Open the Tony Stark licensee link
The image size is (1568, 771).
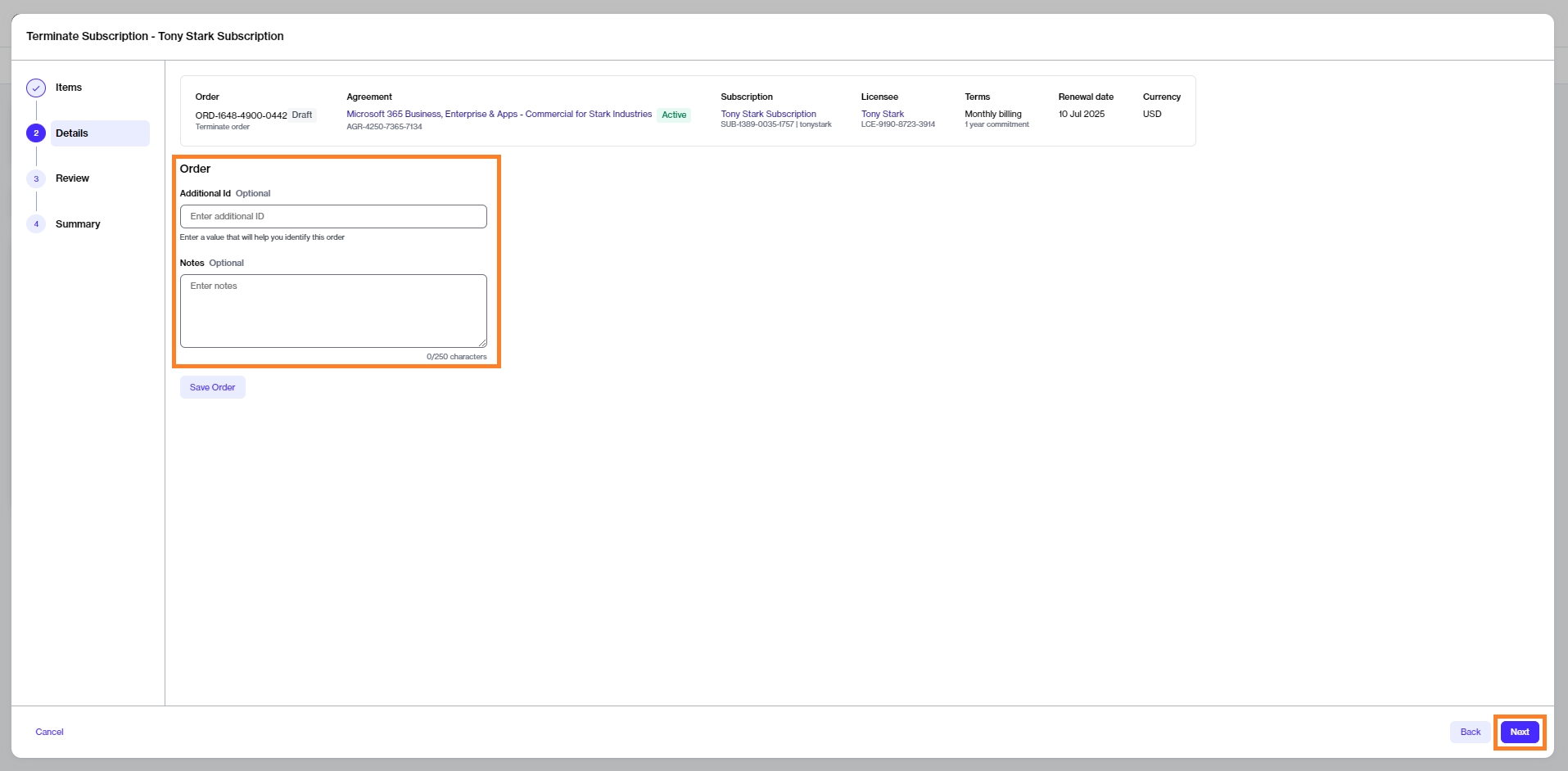[882, 115]
